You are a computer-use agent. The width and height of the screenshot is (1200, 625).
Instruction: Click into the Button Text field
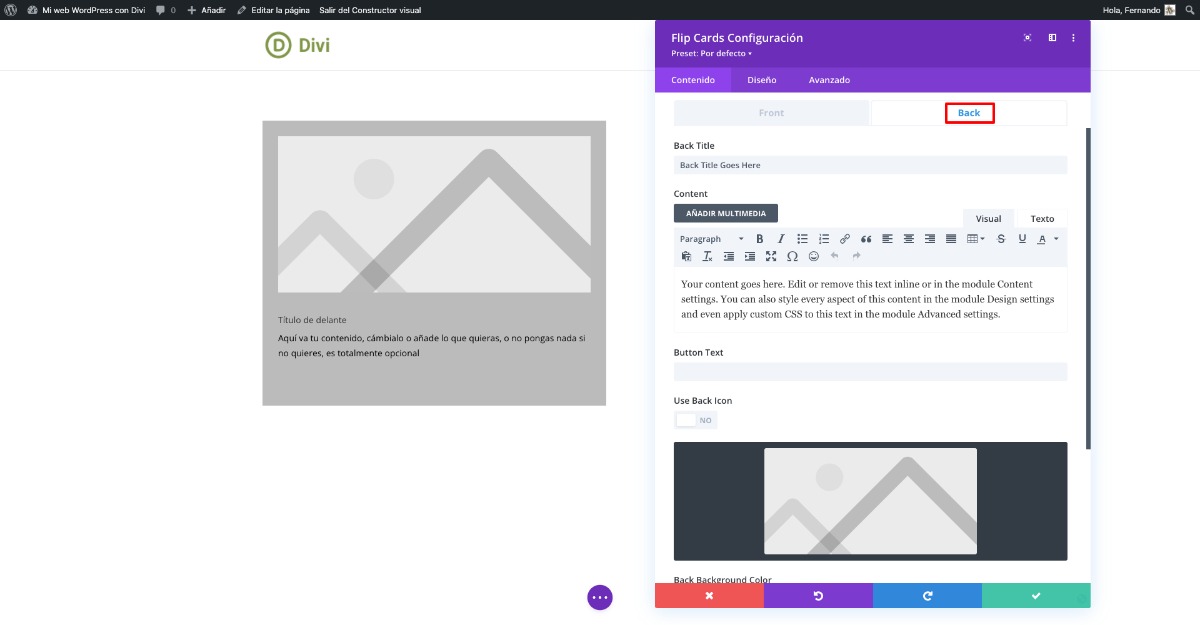[870, 372]
